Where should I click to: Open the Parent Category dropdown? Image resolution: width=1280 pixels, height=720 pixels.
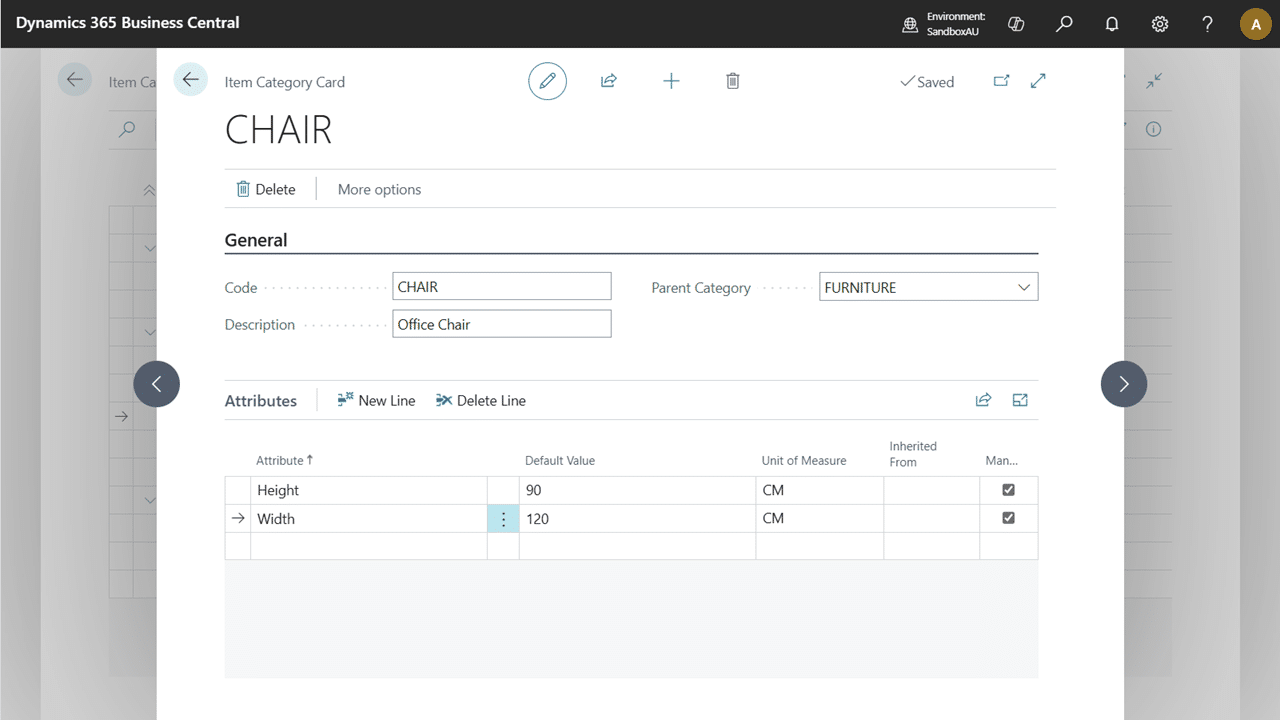pyautogui.click(x=1023, y=287)
